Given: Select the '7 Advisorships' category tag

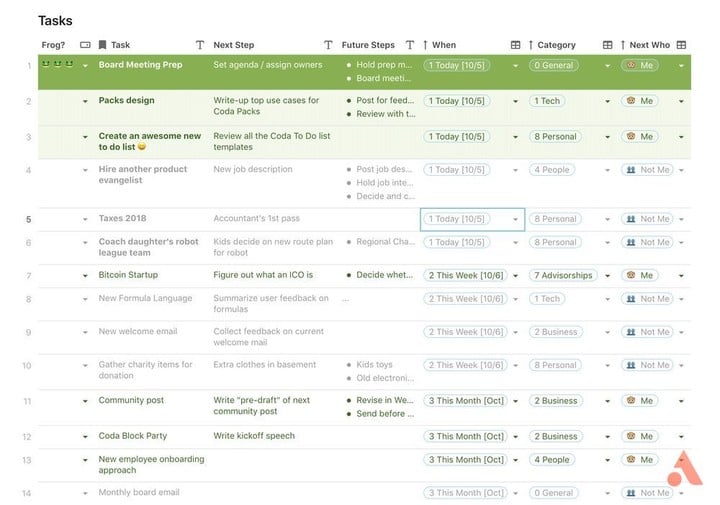Looking at the screenshot, I should pyautogui.click(x=562, y=275).
